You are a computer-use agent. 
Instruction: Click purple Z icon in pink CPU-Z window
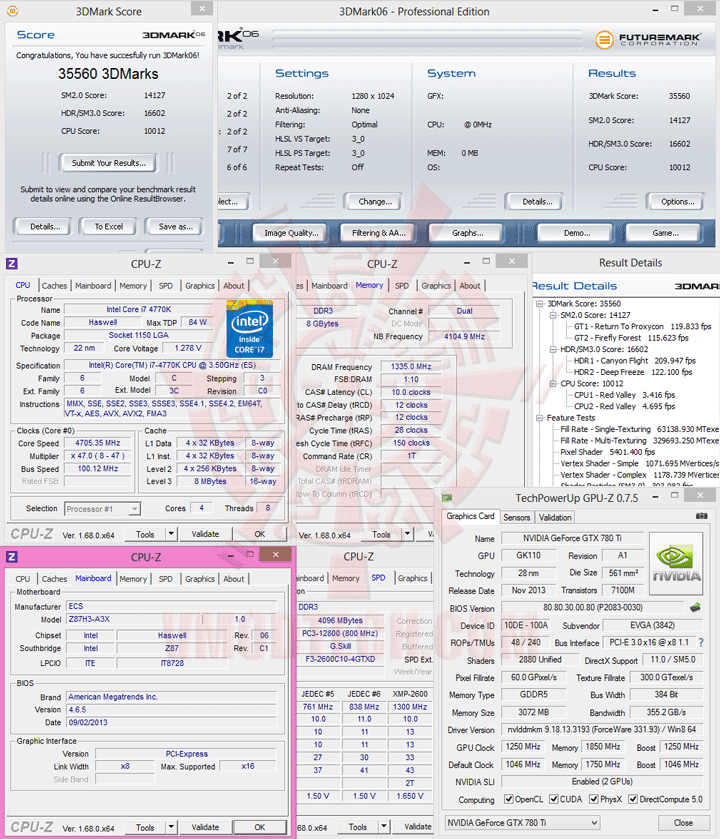(12, 556)
